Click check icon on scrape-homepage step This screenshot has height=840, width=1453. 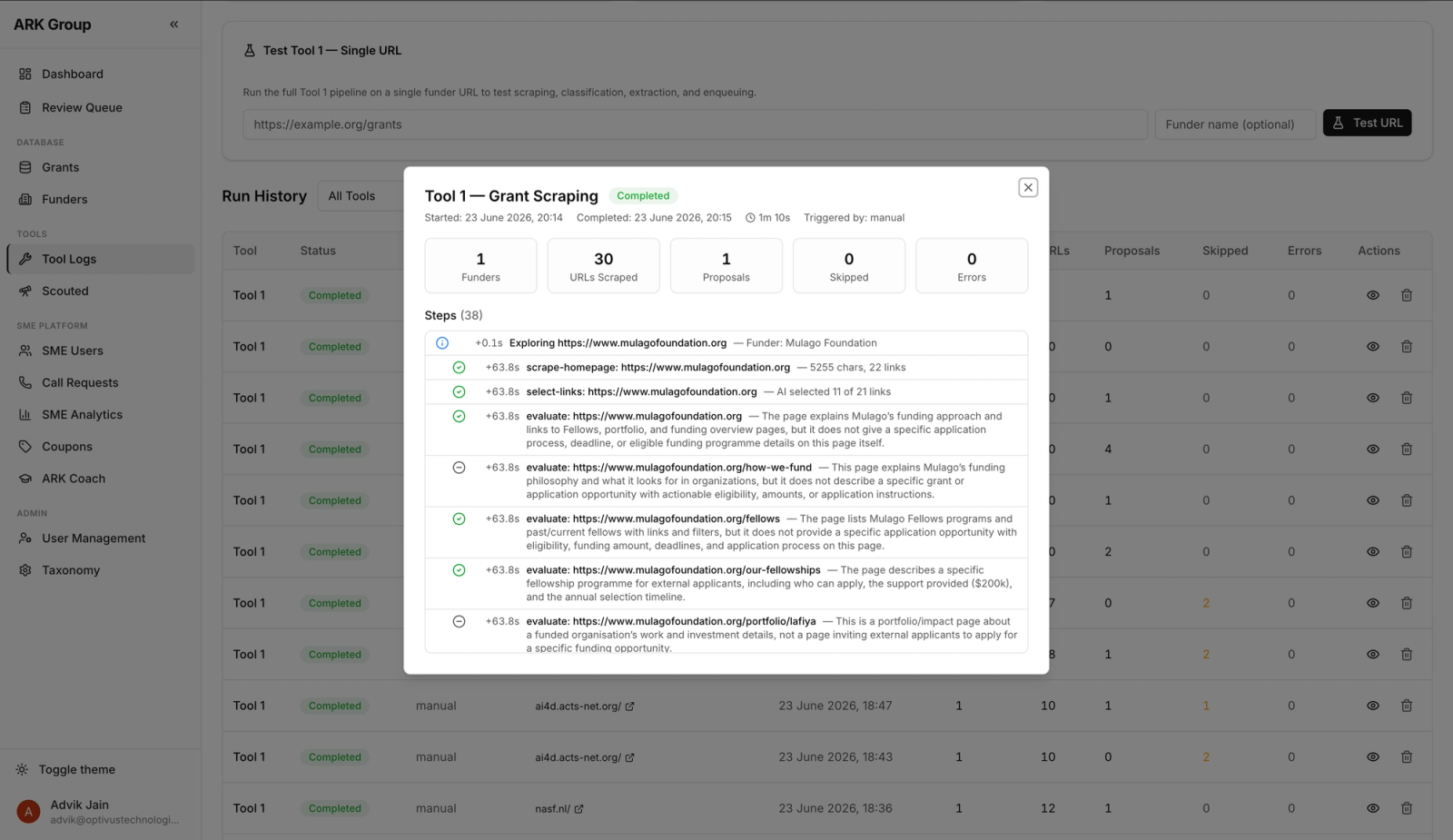(x=459, y=368)
